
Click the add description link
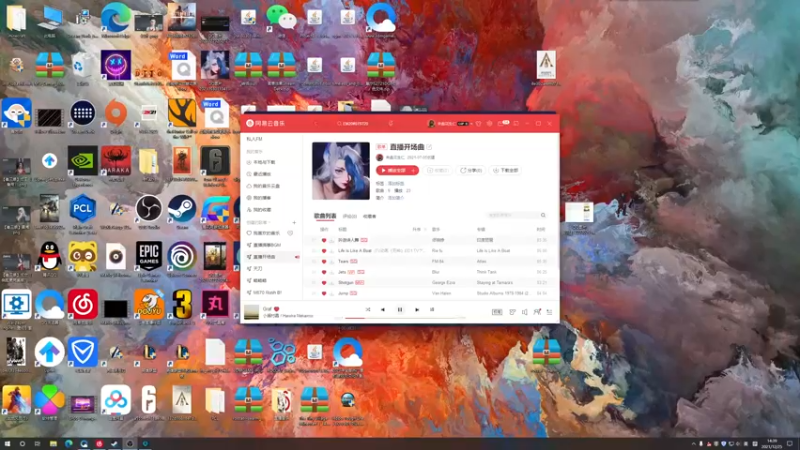tap(396, 197)
